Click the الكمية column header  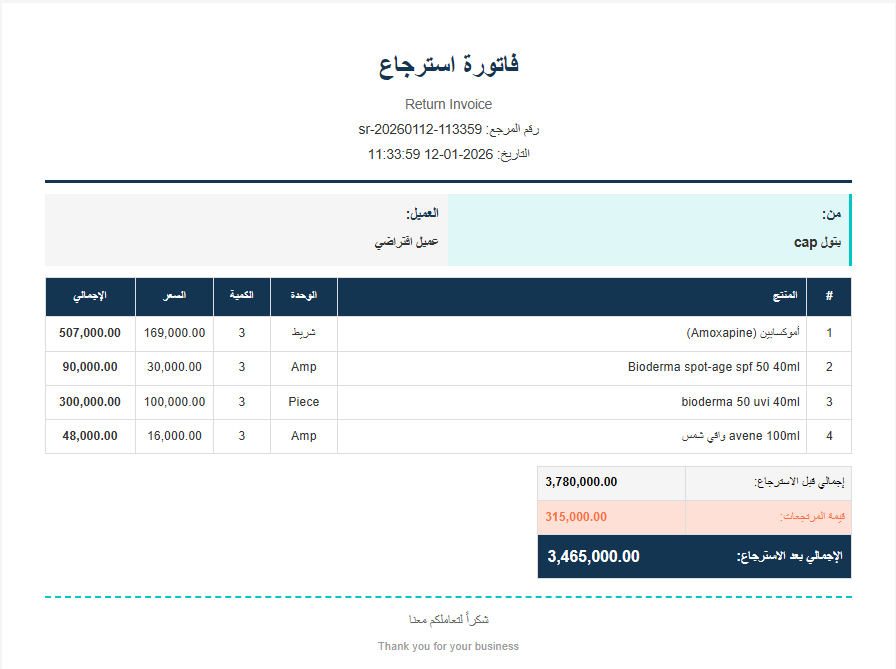click(242, 295)
